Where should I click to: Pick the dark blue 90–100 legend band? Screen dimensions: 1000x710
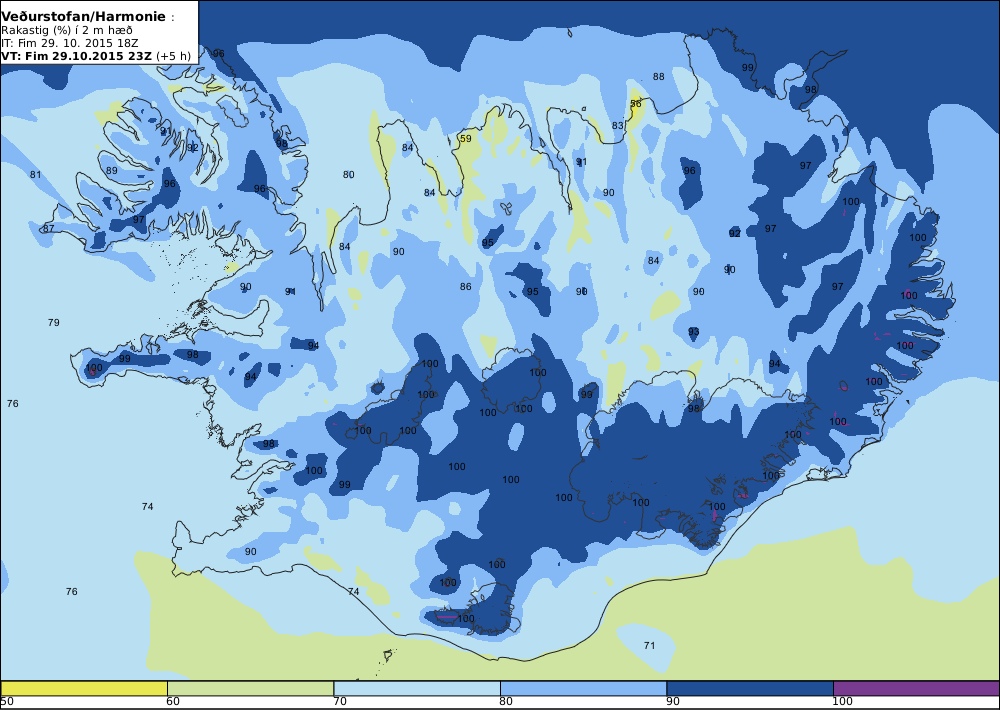pyautogui.click(x=750, y=688)
